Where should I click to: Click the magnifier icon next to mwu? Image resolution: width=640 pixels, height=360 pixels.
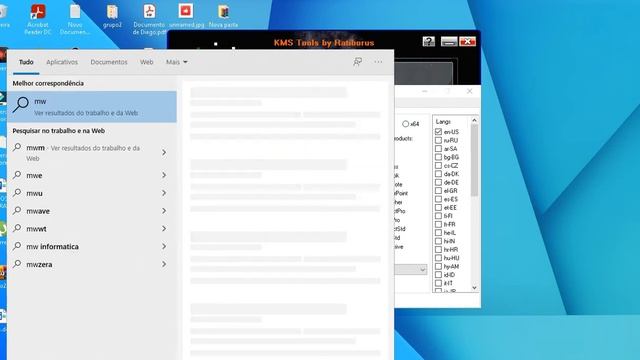(x=17, y=193)
